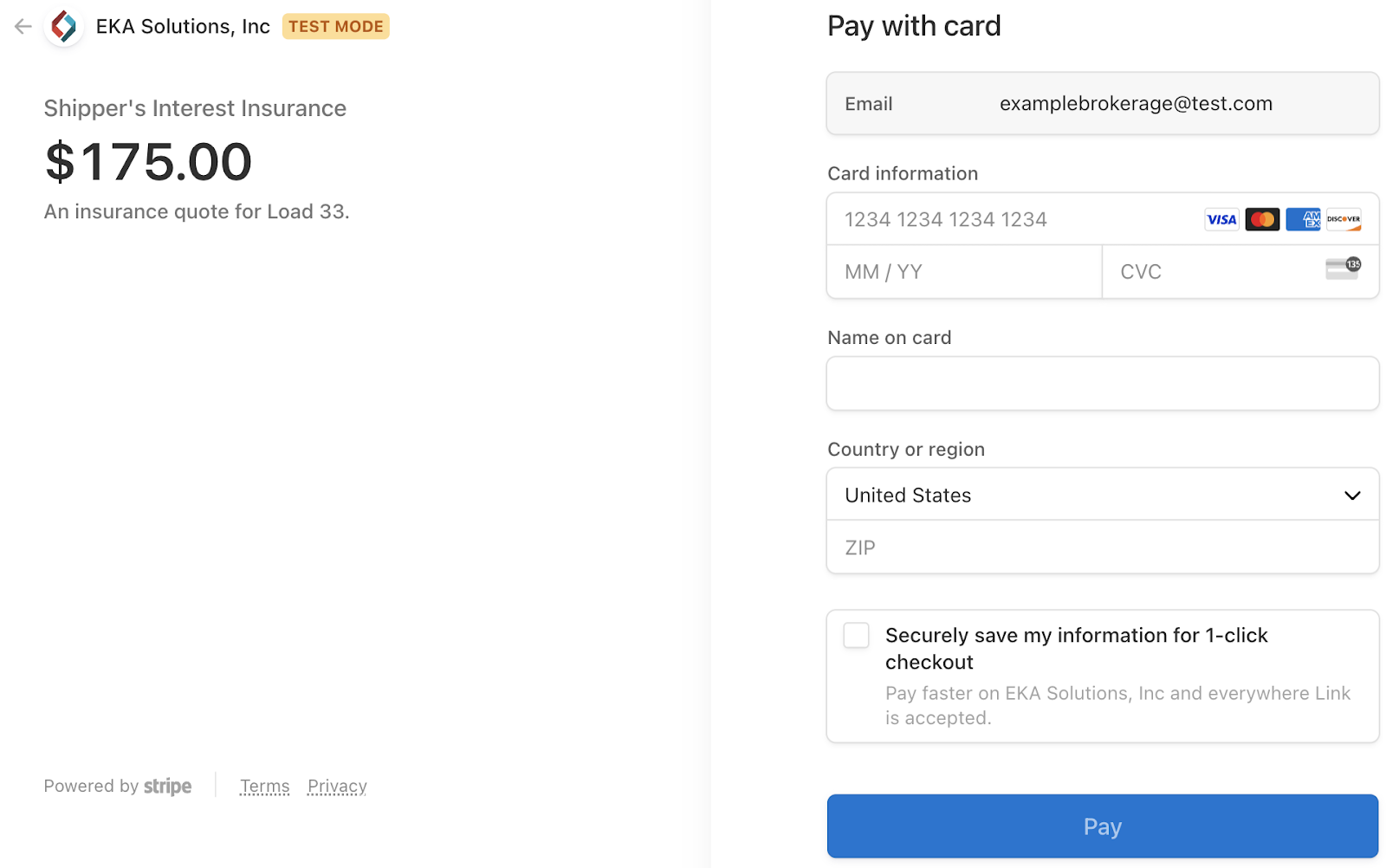This screenshot has width=1386, height=868.
Task: Click the Visa card brand icon
Action: 1221,219
